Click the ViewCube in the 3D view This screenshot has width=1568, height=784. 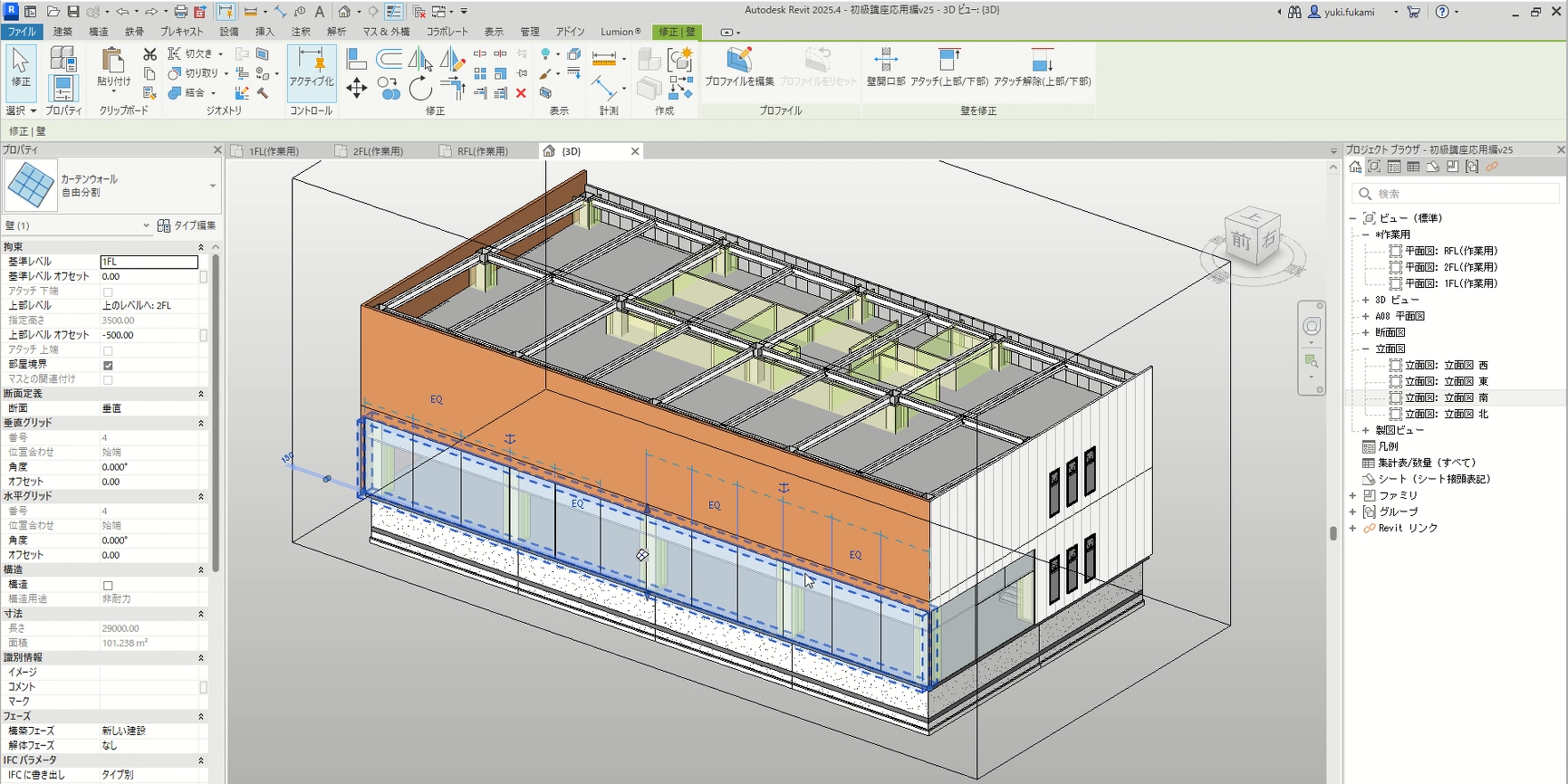(x=1253, y=237)
